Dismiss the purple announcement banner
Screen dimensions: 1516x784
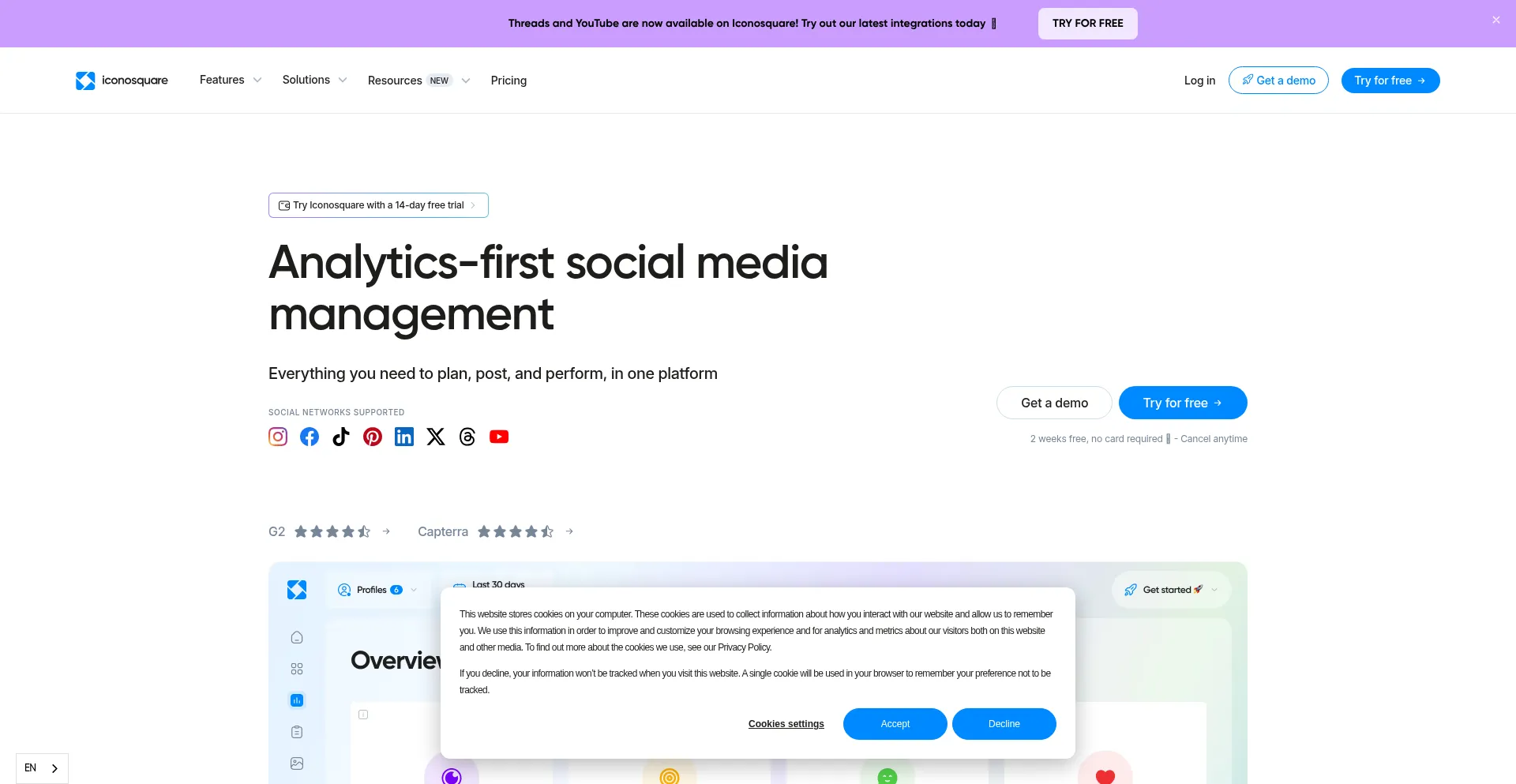coord(1495,21)
